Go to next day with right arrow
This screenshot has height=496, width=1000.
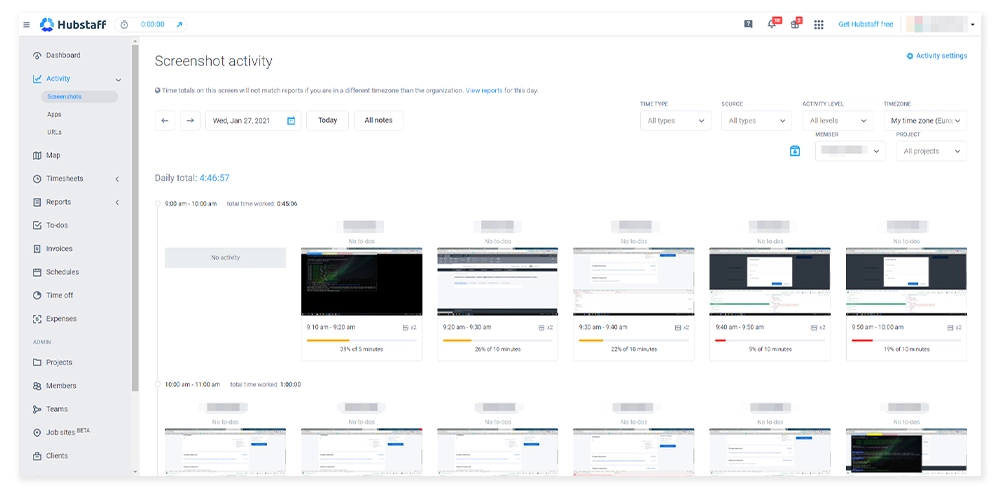pyautogui.click(x=190, y=120)
